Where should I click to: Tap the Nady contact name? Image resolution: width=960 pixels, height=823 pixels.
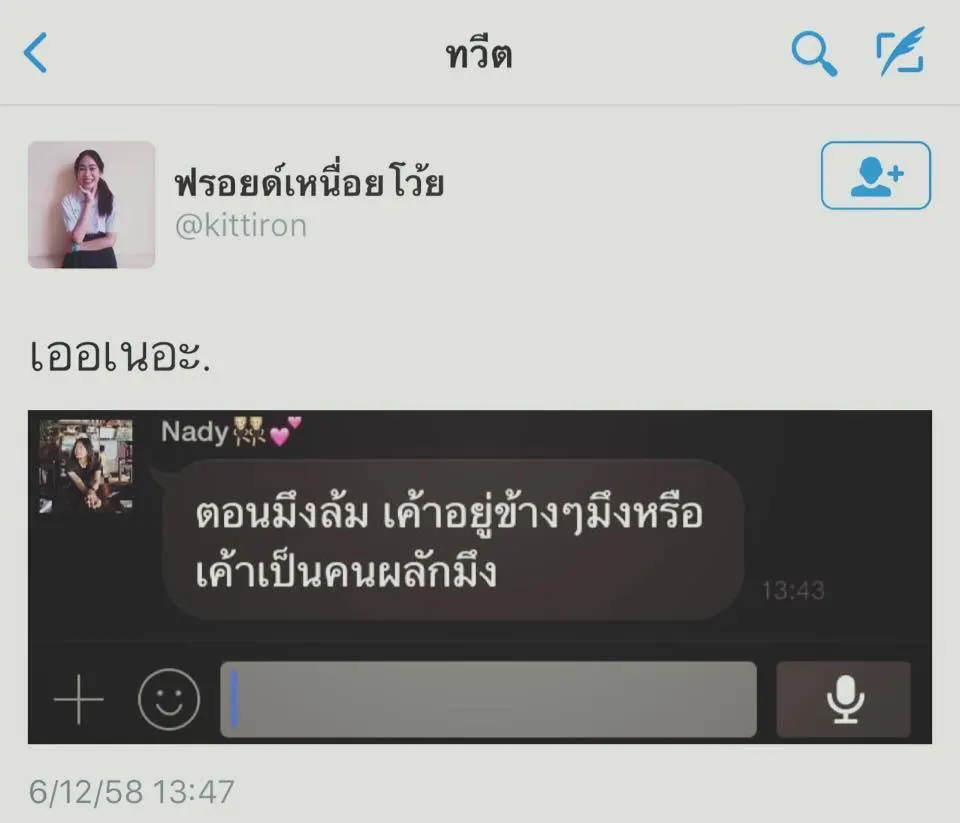point(195,432)
